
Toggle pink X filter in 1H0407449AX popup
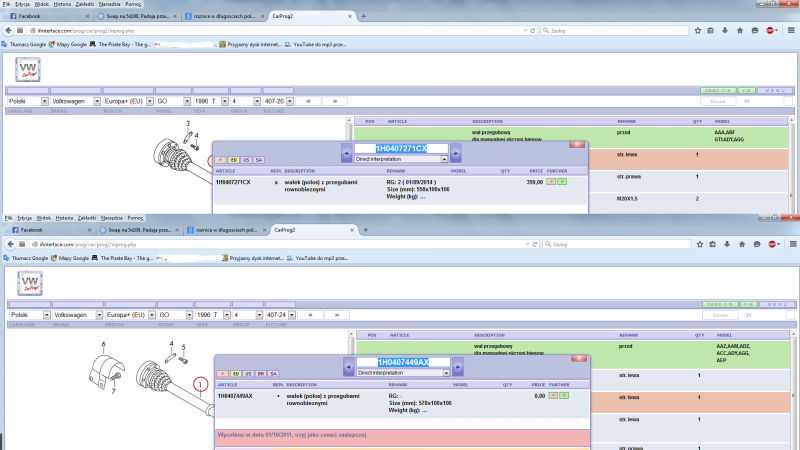pos(222,373)
